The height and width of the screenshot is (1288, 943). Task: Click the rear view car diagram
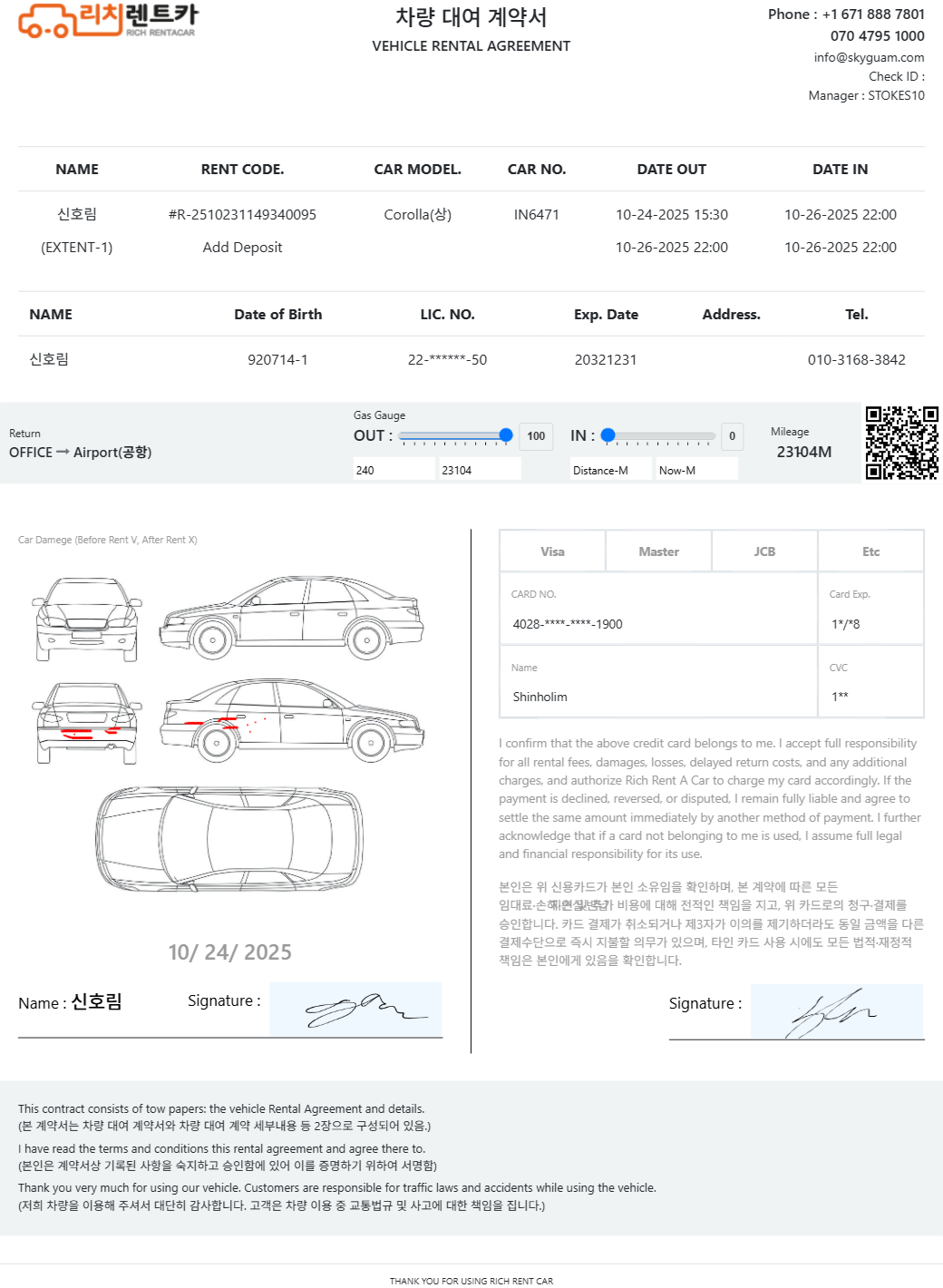[x=87, y=723]
